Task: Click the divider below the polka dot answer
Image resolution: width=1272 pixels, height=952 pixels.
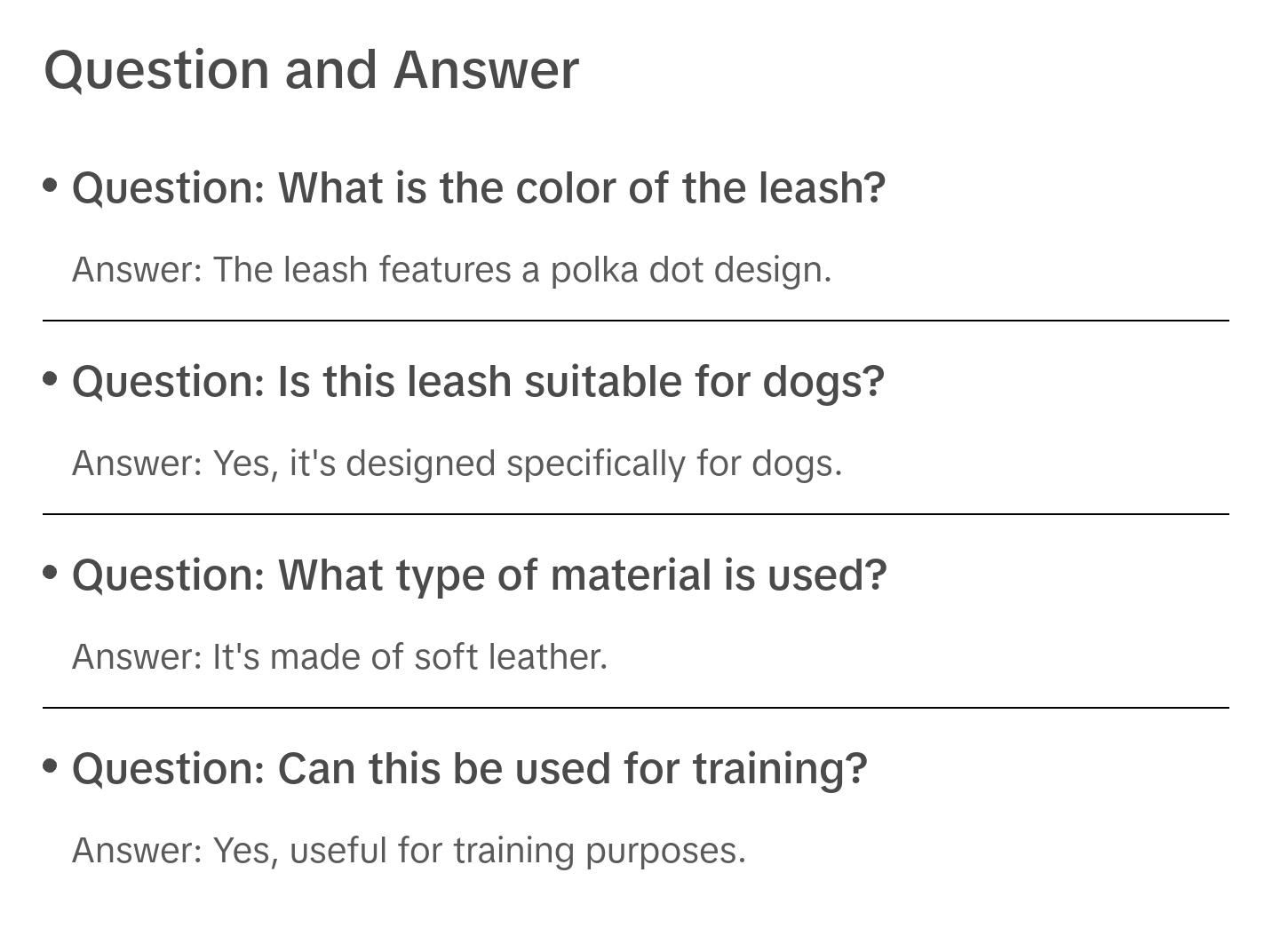Action: pyautogui.click(x=636, y=321)
